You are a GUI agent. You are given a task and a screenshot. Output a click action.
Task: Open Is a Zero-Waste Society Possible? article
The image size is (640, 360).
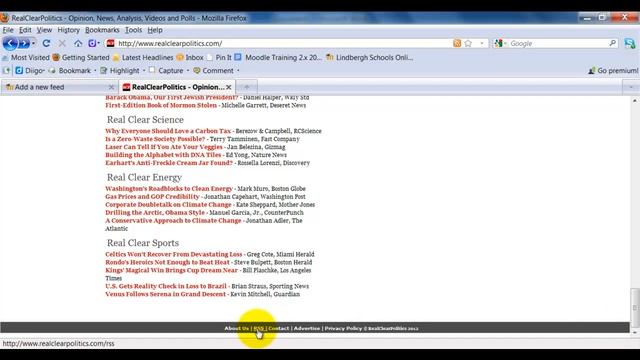coord(155,139)
